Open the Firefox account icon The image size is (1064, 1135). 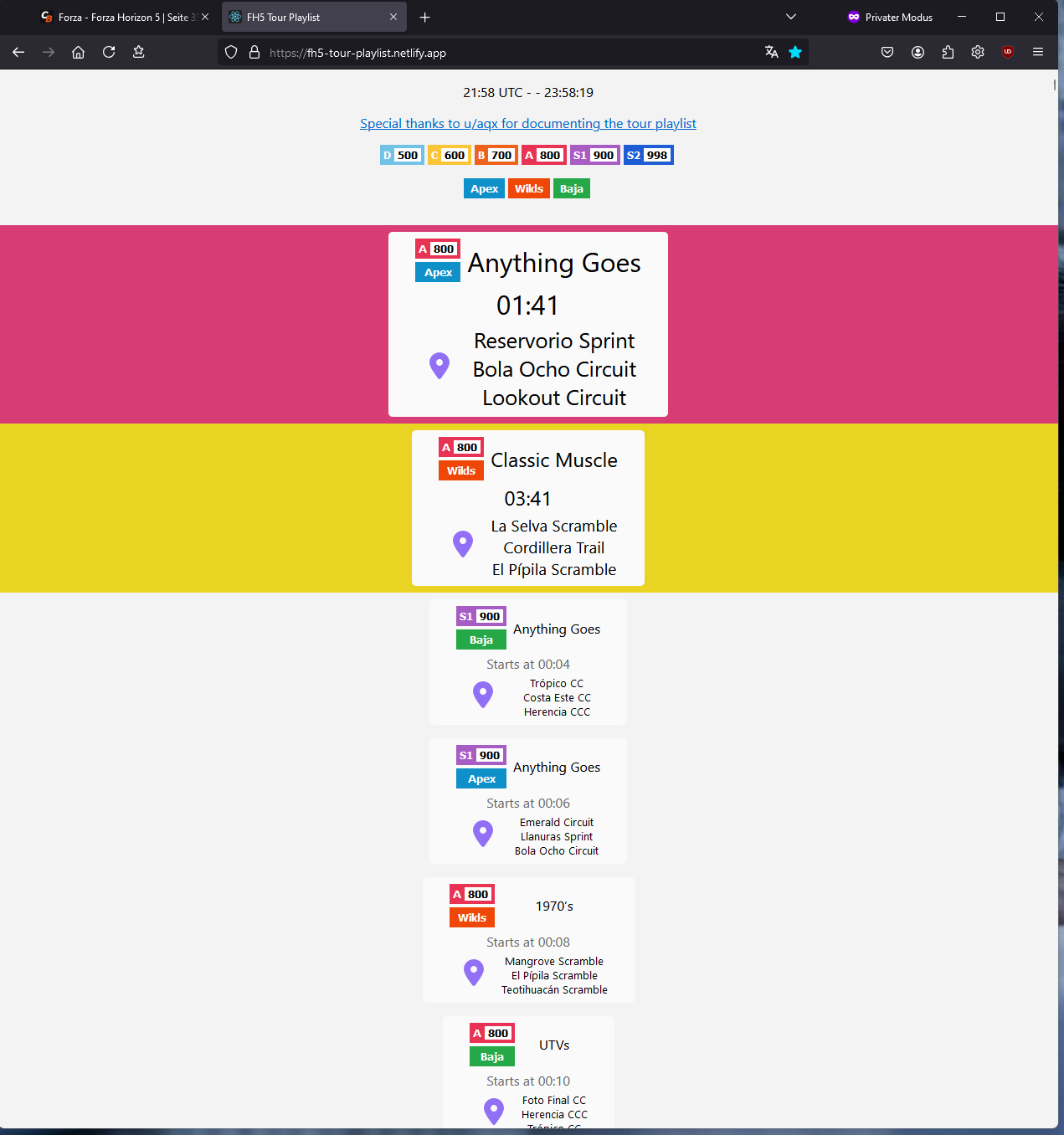coord(918,52)
